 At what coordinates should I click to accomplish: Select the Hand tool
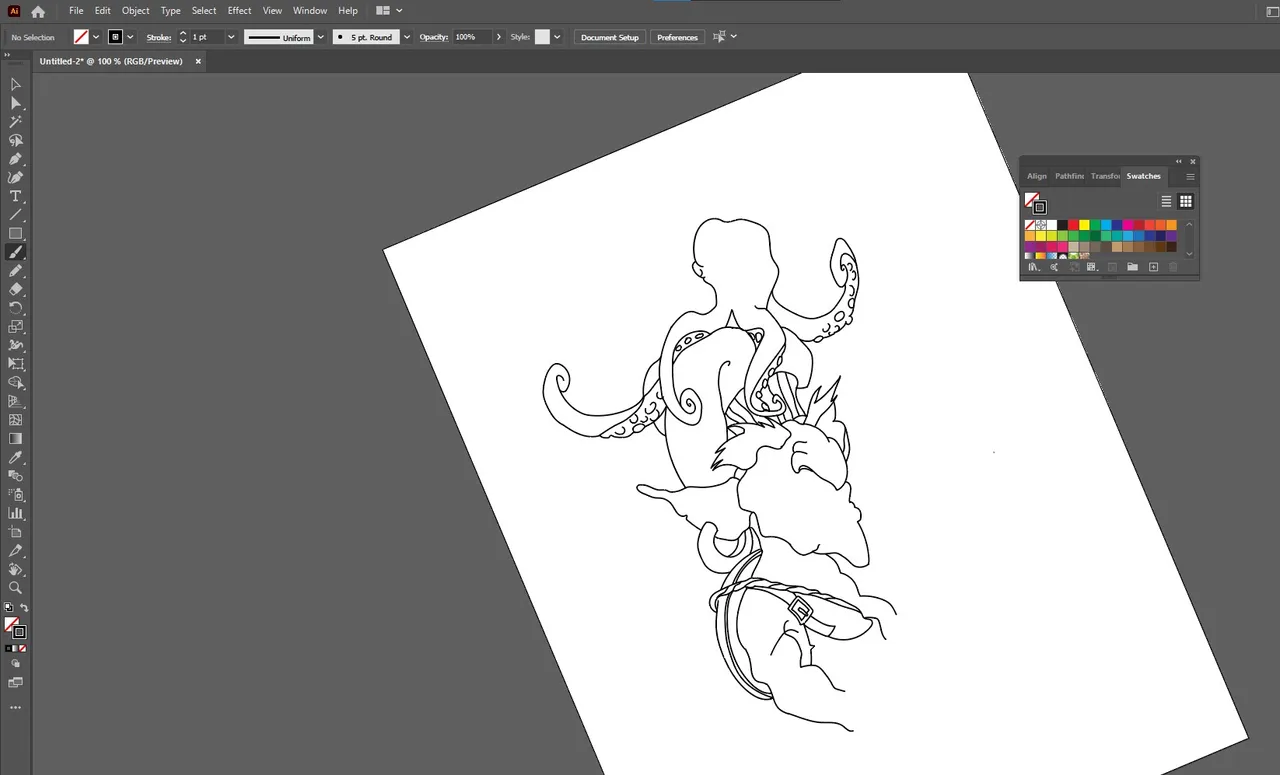point(16,569)
